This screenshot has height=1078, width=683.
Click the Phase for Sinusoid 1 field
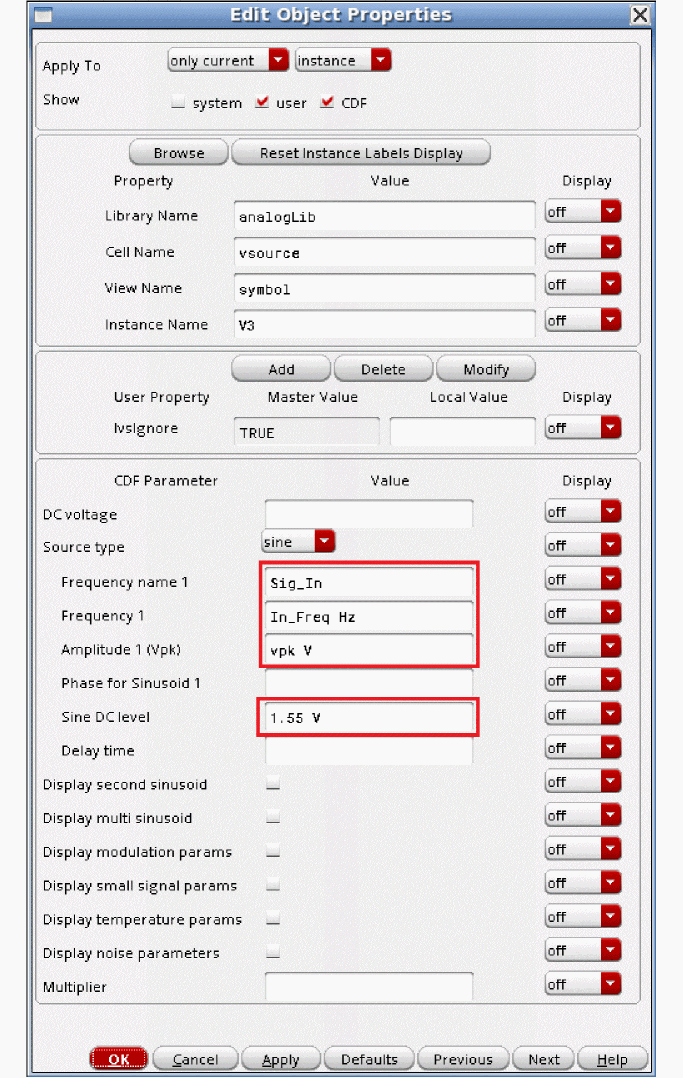tap(369, 683)
